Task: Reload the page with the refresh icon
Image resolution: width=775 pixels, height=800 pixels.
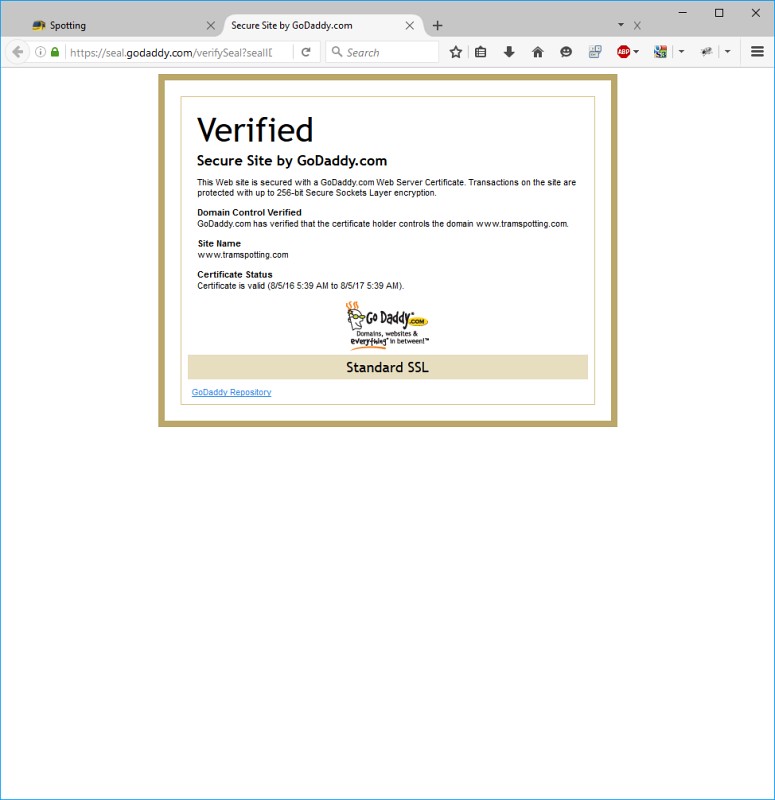Action: point(306,52)
